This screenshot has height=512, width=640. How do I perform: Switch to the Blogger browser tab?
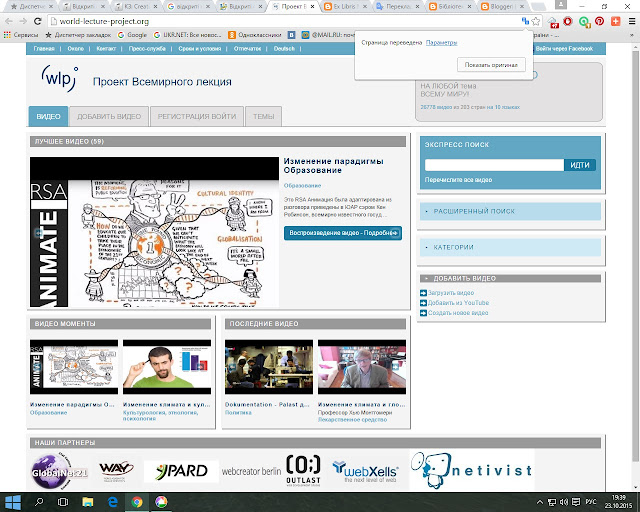[502, 7]
